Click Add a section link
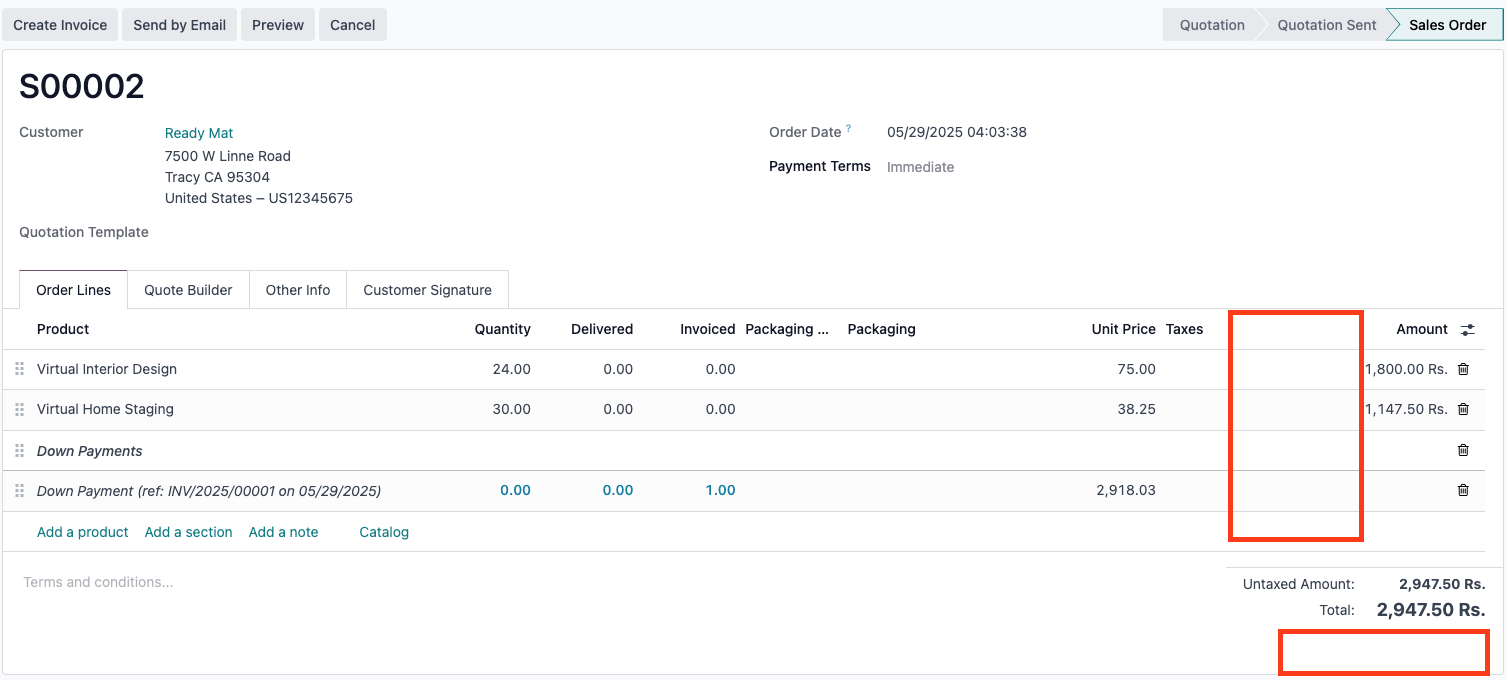1507x680 pixels. coord(188,532)
